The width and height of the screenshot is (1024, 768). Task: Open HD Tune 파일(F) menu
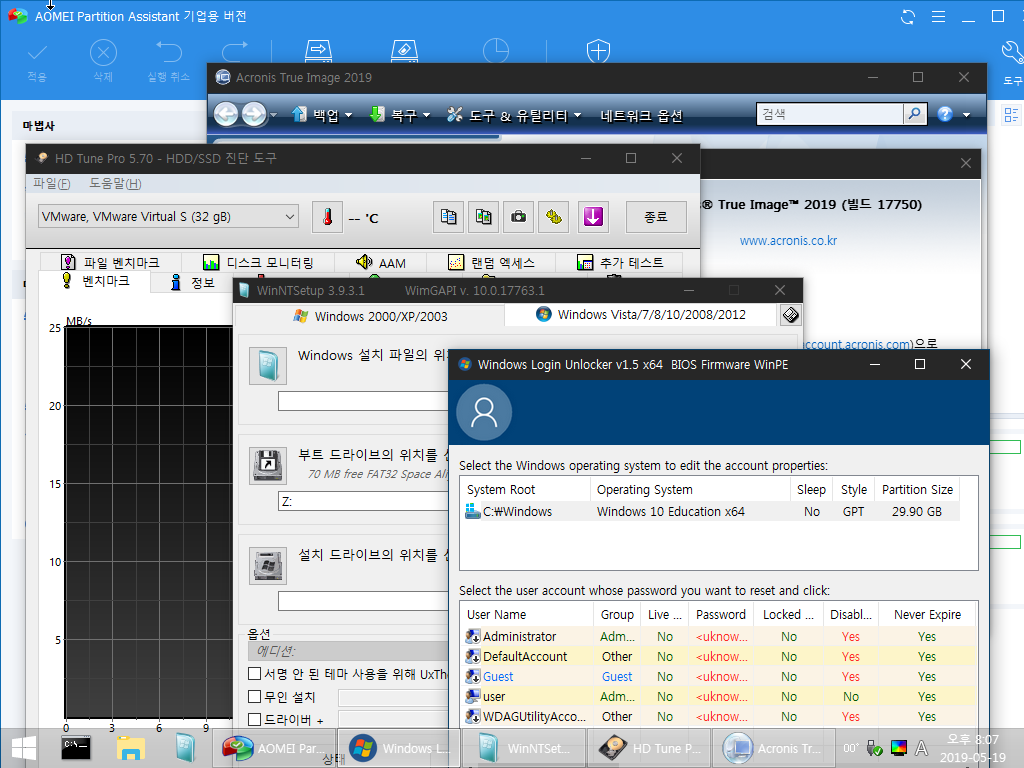[x=52, y=184]
